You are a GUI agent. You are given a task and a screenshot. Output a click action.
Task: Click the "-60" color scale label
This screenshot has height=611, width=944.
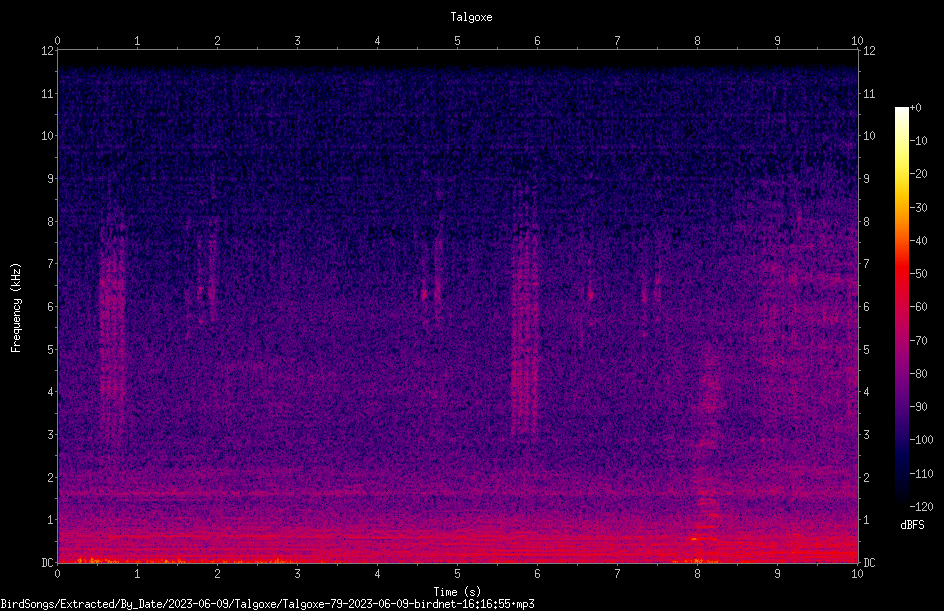[x=918, y=307]
